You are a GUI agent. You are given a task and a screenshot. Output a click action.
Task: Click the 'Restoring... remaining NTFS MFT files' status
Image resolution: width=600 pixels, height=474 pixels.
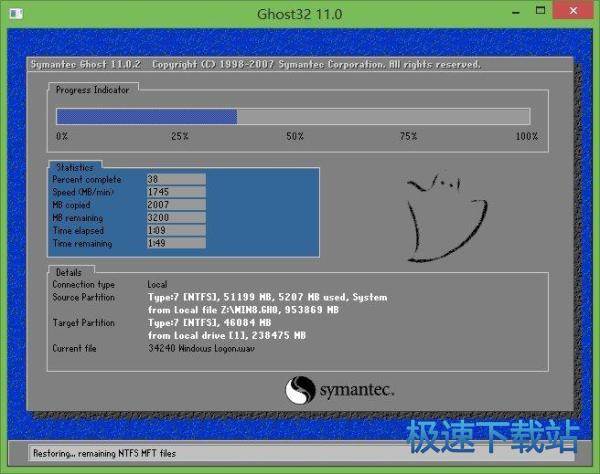click(x=104, y=453)
